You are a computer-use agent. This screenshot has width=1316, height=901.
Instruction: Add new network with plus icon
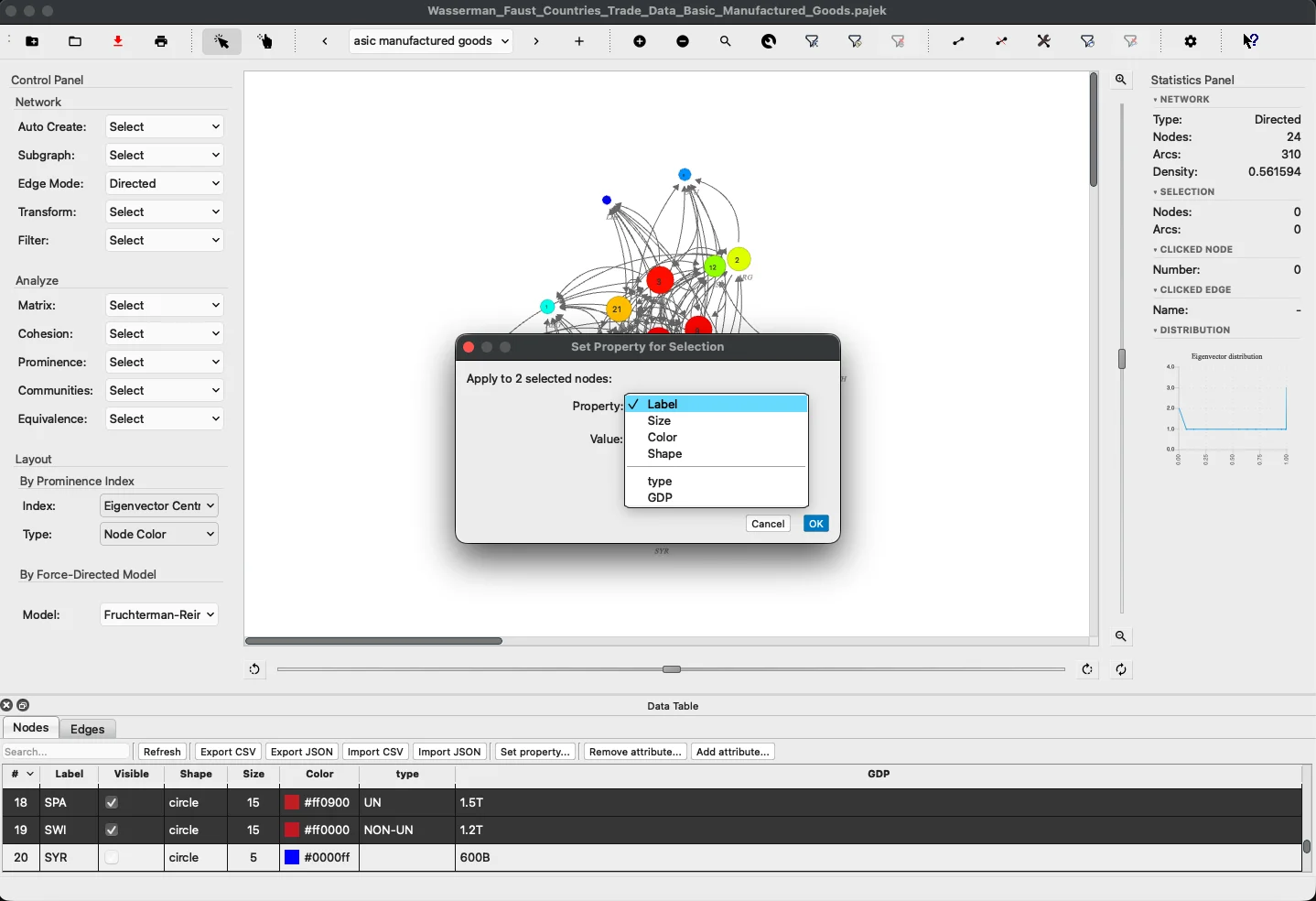click(579, 42)
